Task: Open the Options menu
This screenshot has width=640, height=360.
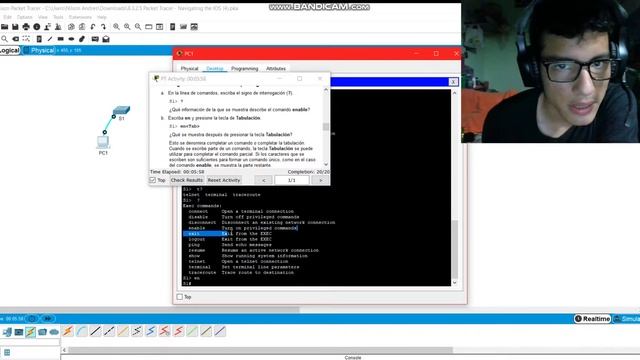Action: point(24,17)
